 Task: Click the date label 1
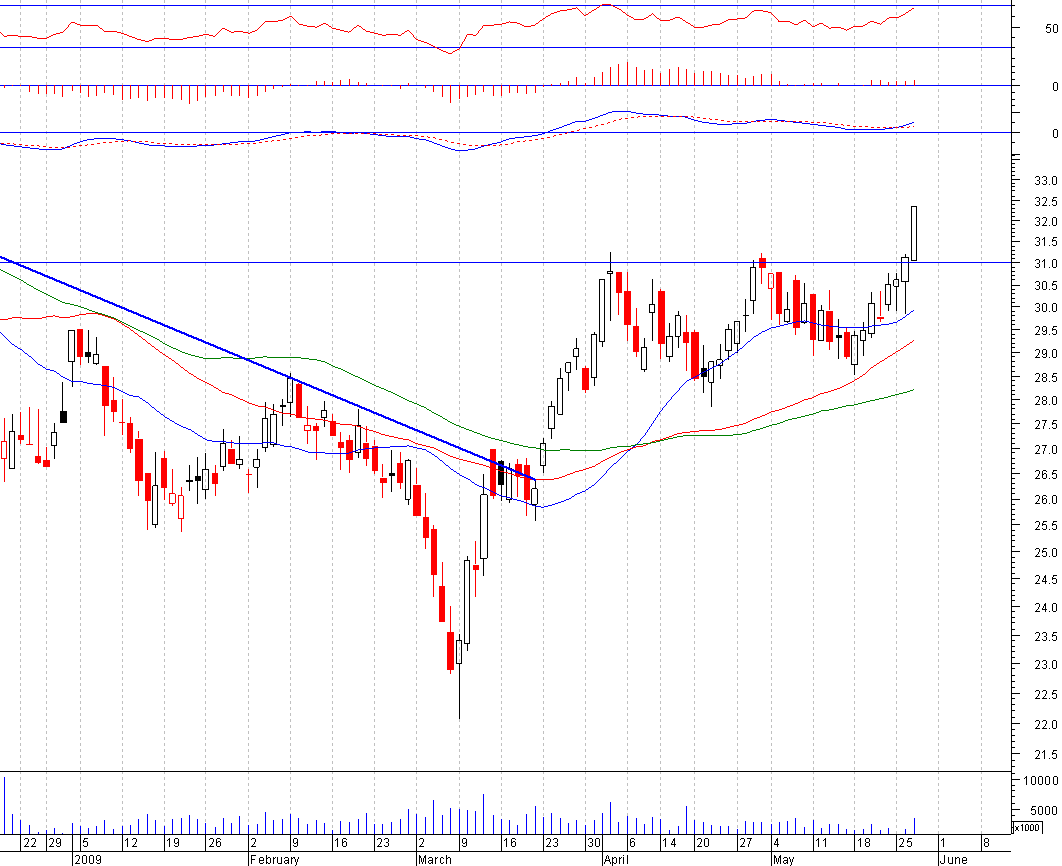pos(943,843)
